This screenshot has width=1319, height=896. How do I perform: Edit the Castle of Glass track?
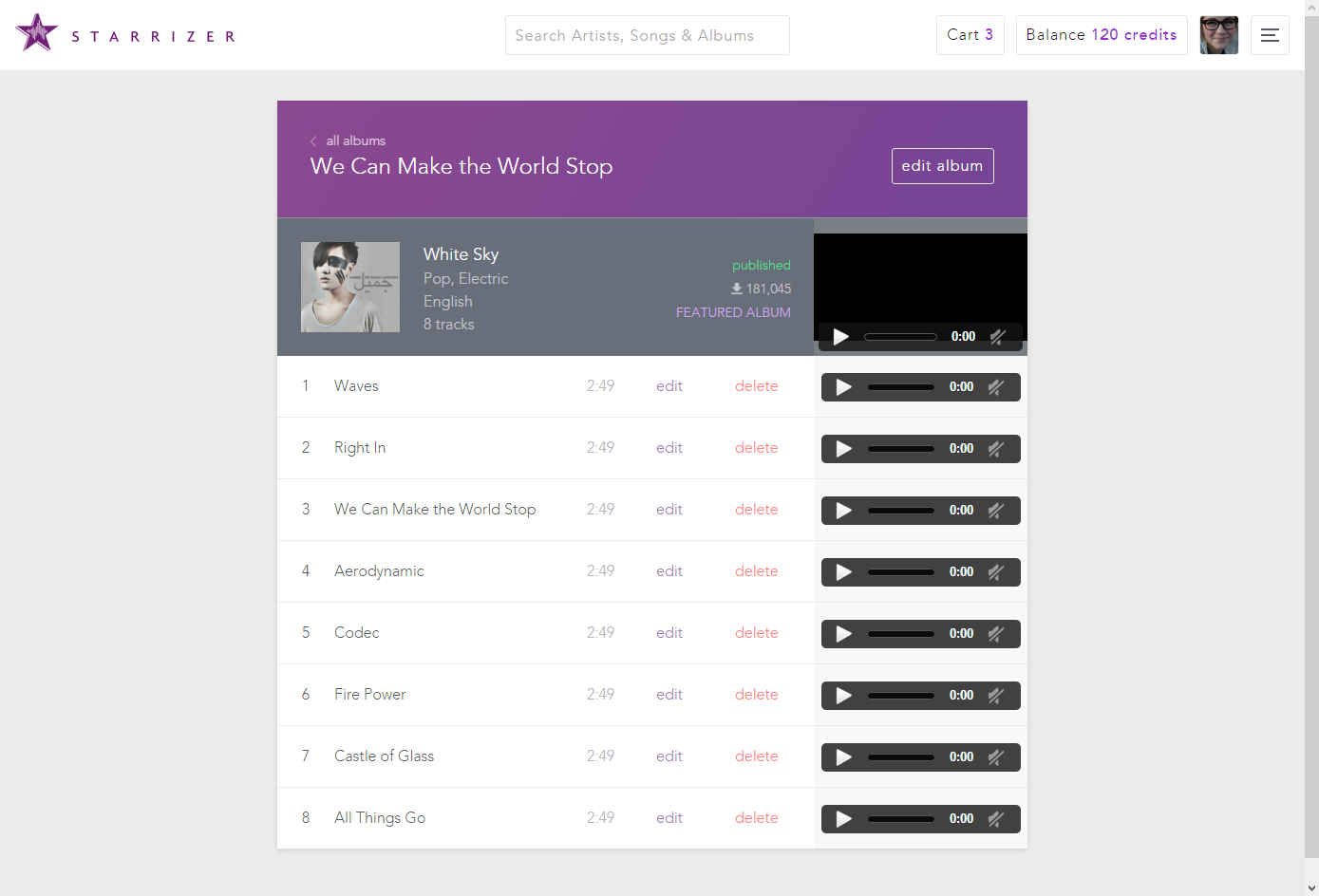coord(669,756)
